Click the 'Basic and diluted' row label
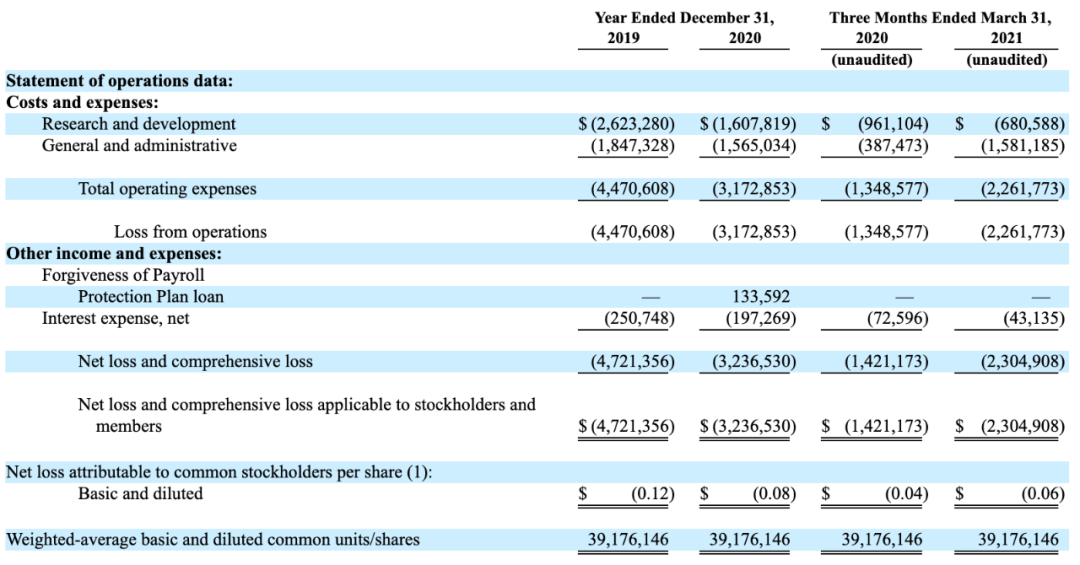 (x=140, y=493)
